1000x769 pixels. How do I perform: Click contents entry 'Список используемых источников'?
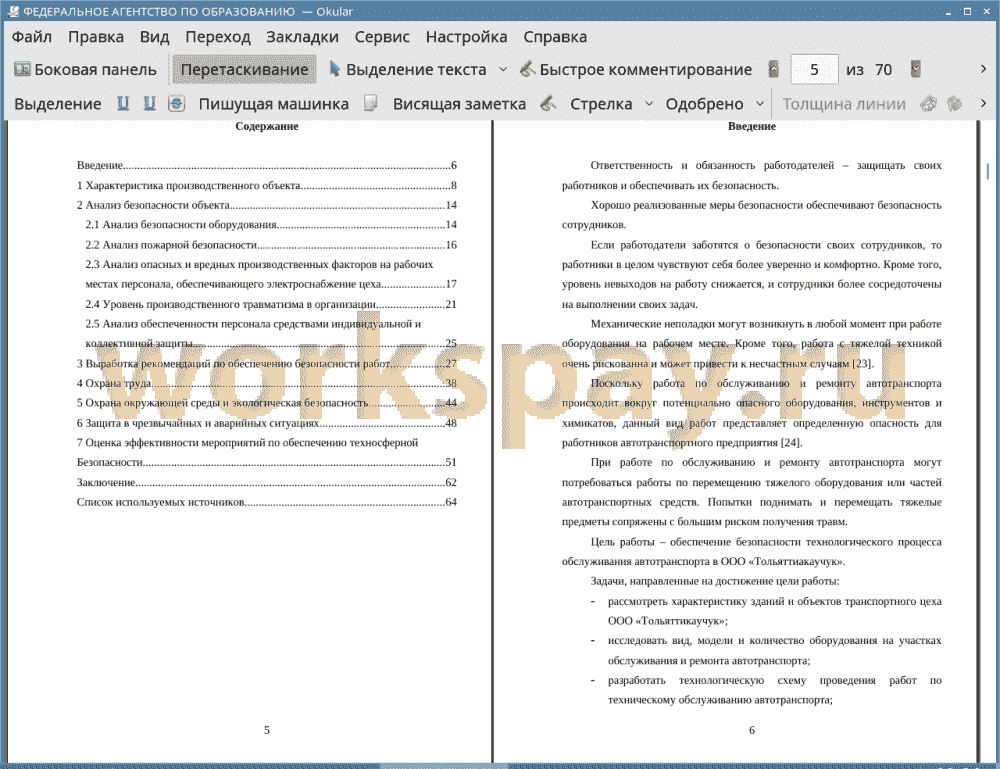(x=267, y=502)
